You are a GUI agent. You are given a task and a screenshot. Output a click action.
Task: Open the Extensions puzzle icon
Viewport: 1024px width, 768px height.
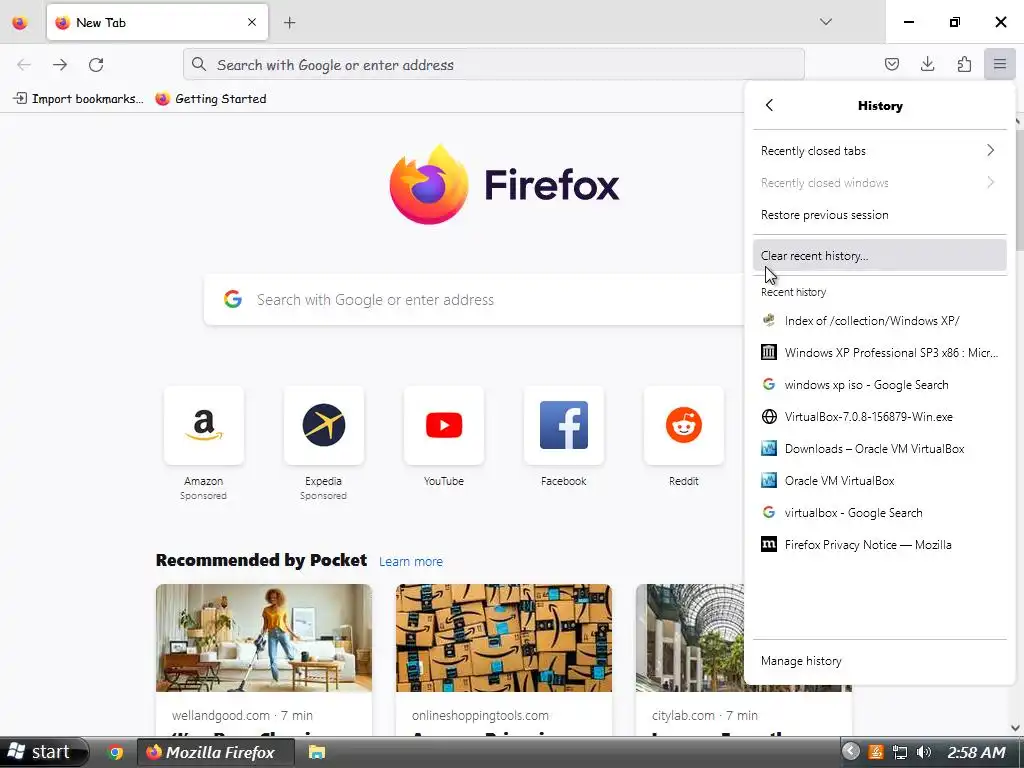(x=964, y=64)
